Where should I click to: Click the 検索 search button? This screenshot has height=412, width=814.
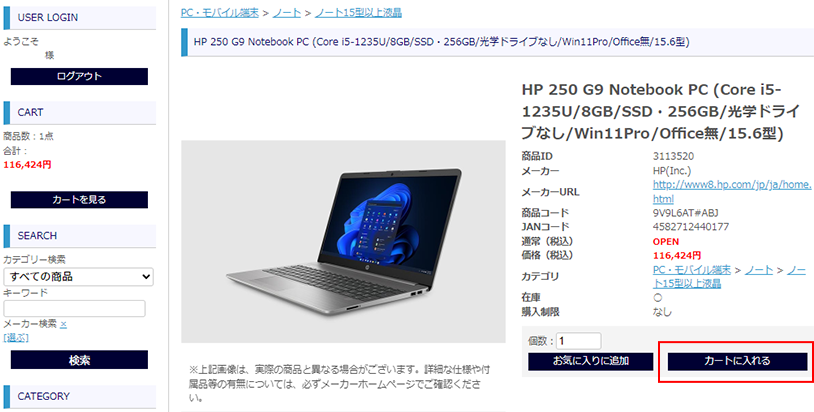tap(79, 360)
